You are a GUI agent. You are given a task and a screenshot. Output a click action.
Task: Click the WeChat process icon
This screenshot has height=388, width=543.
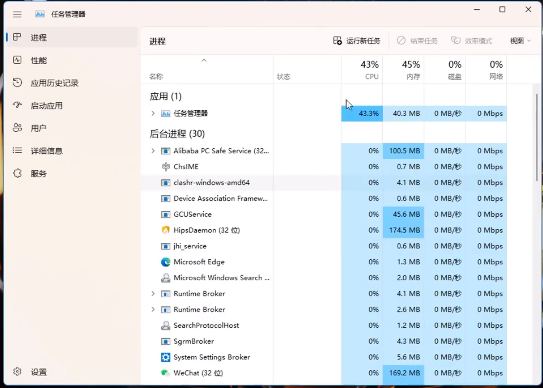click(x=166, y=373)
